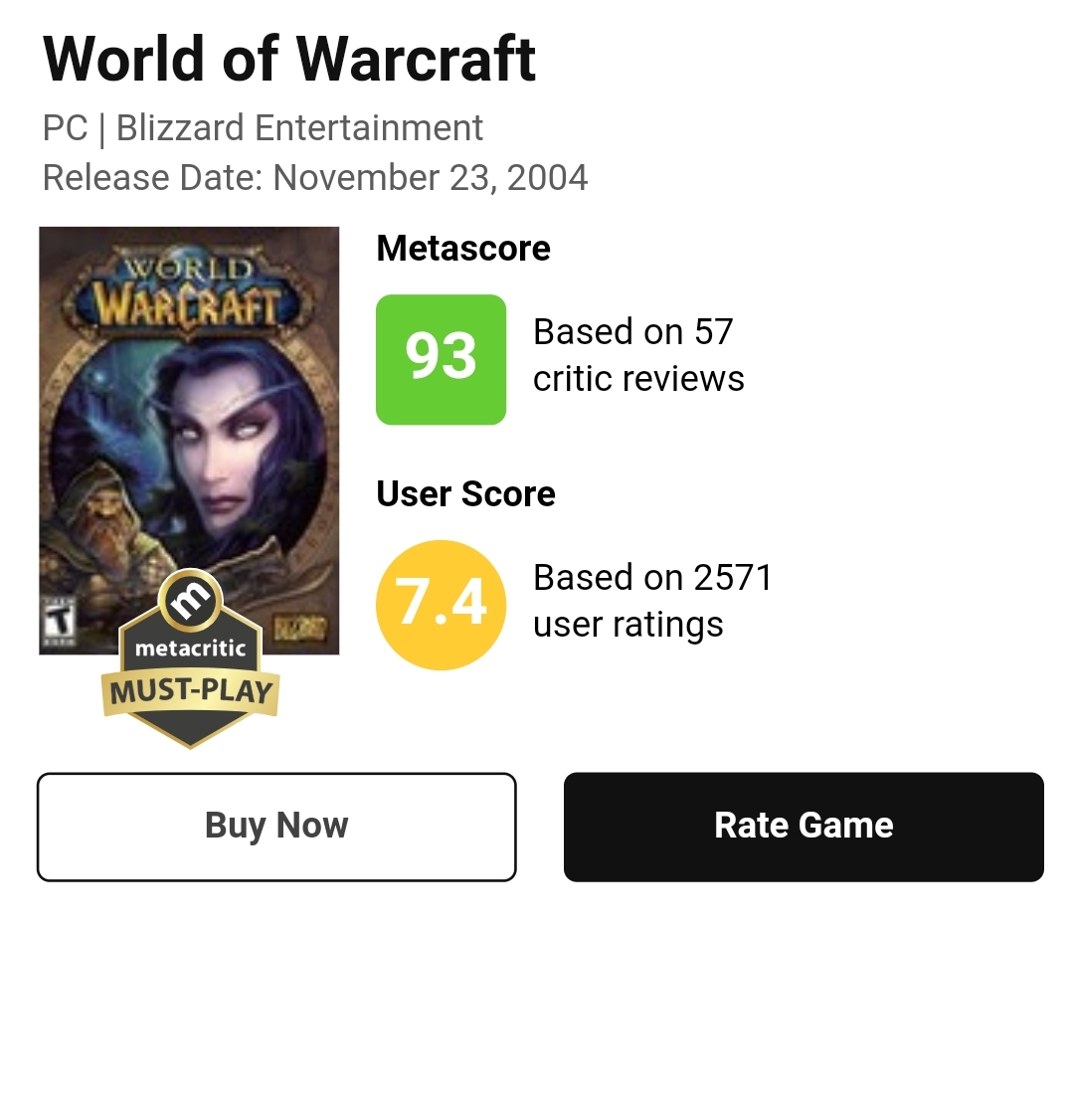
Task: Click the Metacritic 'm' logo circle on the badge
Action: tap(189, 600)
